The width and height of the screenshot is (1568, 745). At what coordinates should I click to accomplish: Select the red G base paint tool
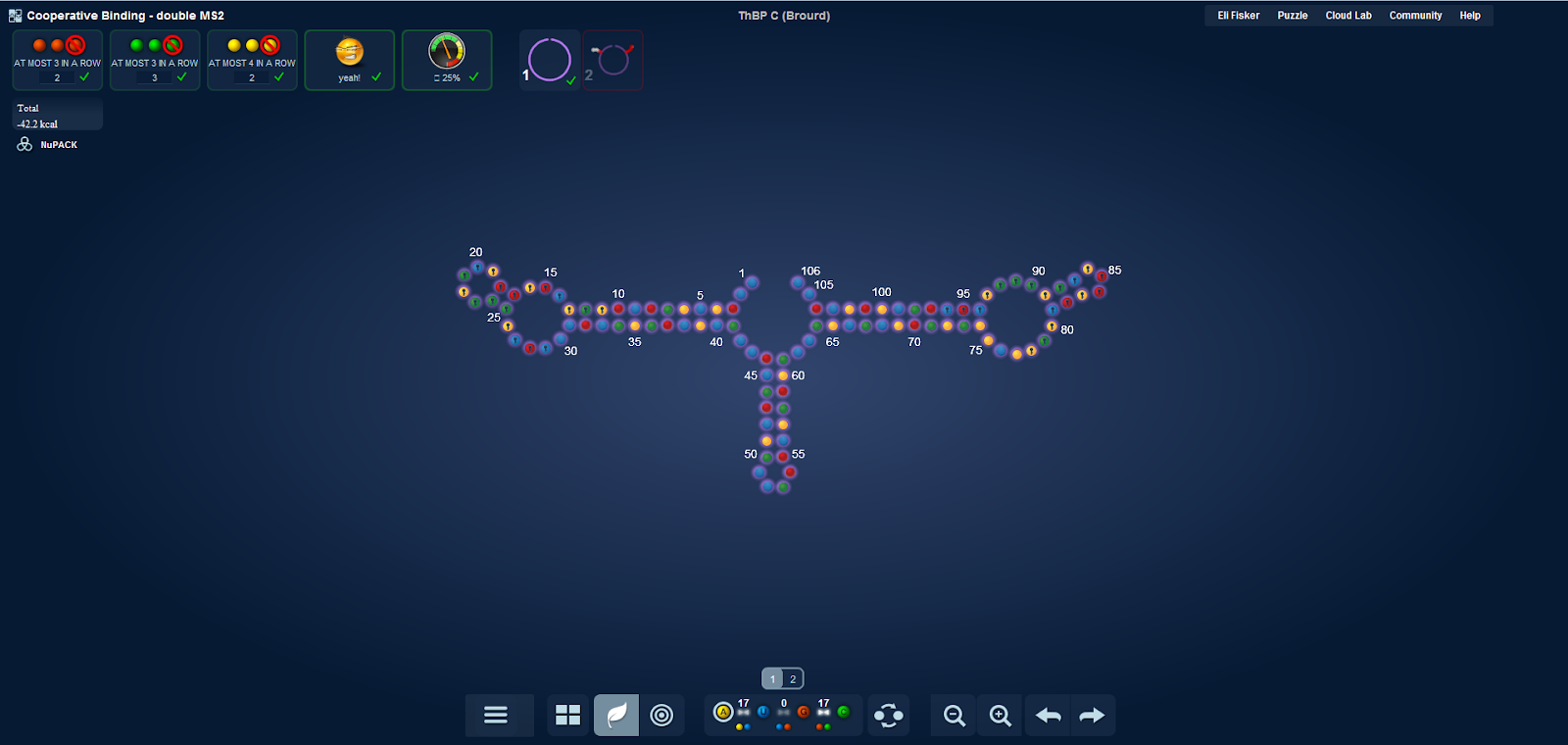click(x=804, y=712)
